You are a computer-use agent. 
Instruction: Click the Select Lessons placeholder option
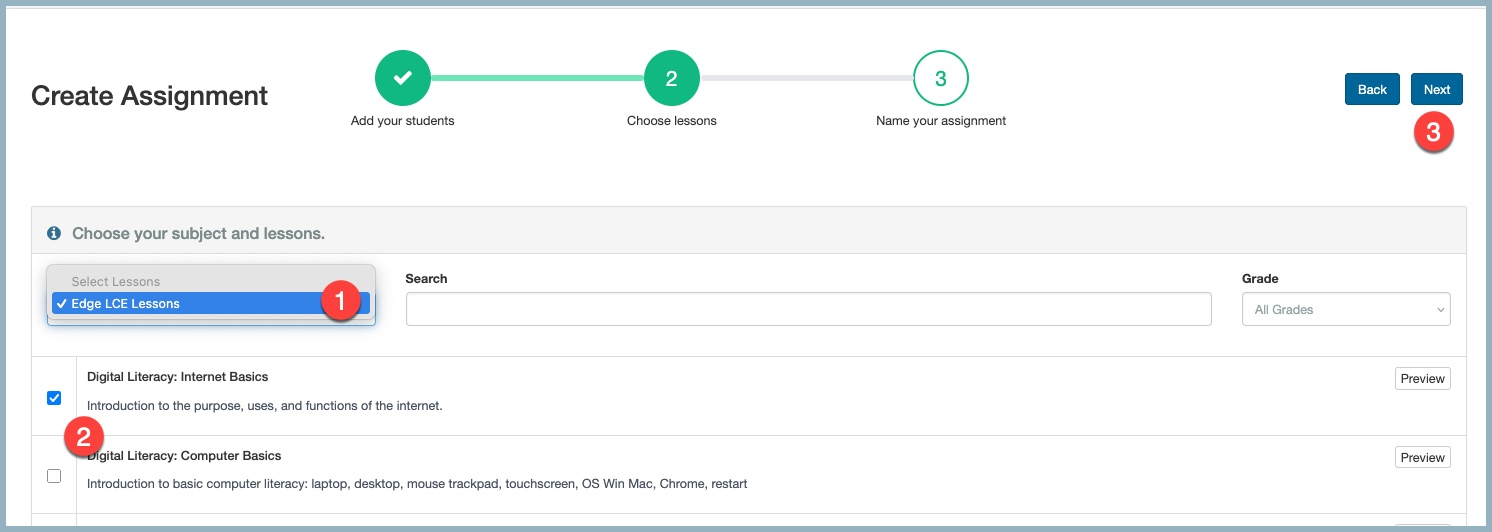pyautogui.click(x=116, y=282)
